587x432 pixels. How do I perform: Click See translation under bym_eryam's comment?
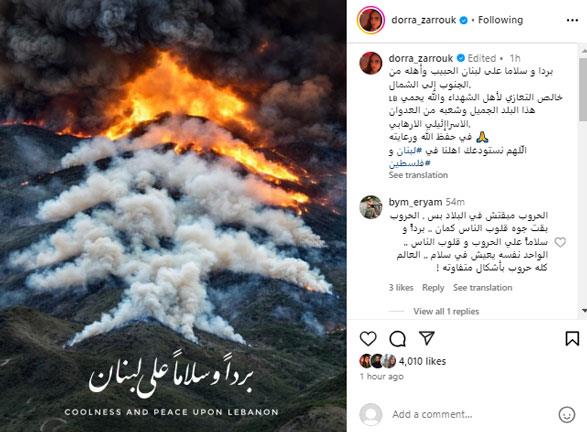(x=483, y=288)
